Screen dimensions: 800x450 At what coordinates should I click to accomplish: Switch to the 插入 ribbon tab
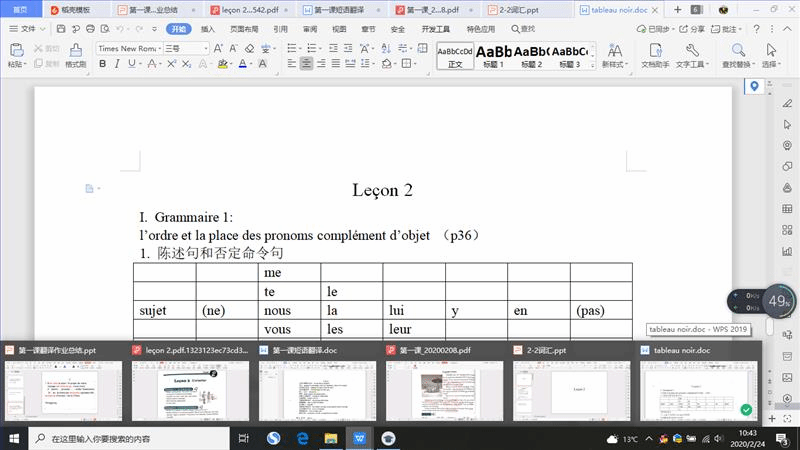click(208, 29)
